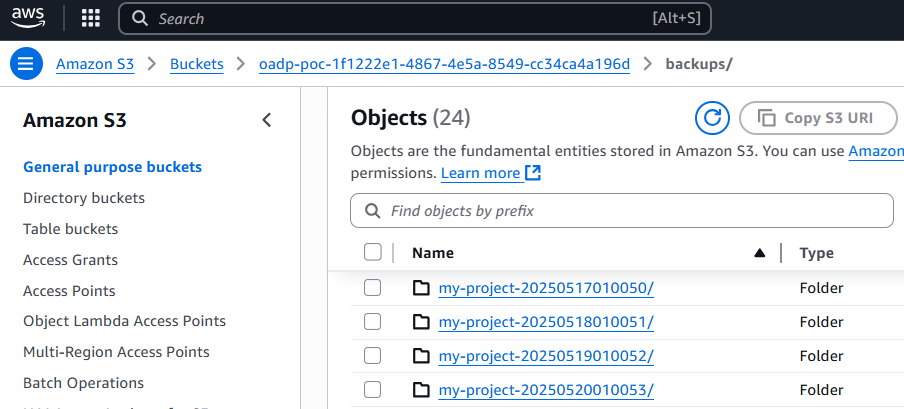The image size is (904, 409).
Task: Open folder my-project-20250520010053/
Action: coord(546,390)
